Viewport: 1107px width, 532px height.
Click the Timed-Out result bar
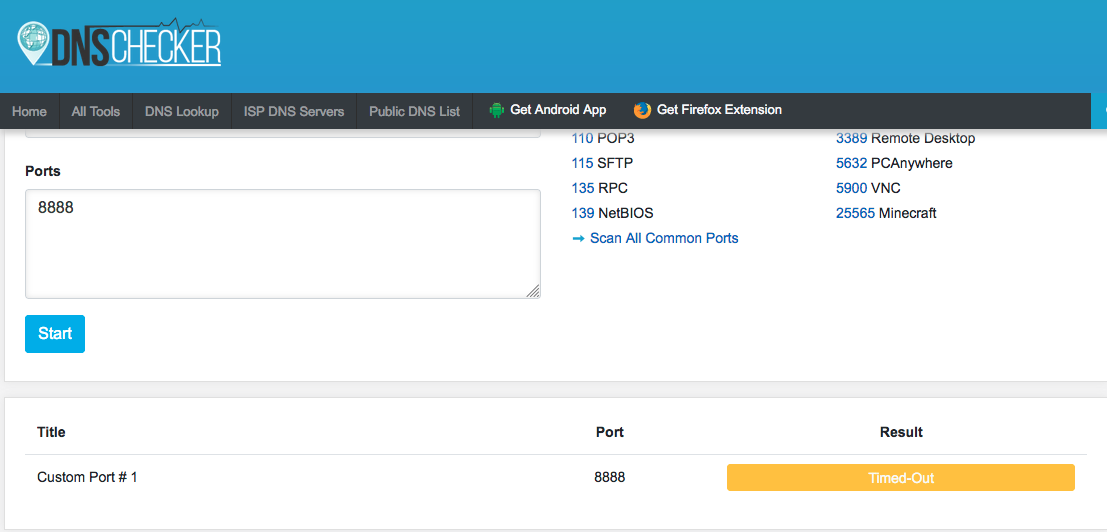[900, 478]
